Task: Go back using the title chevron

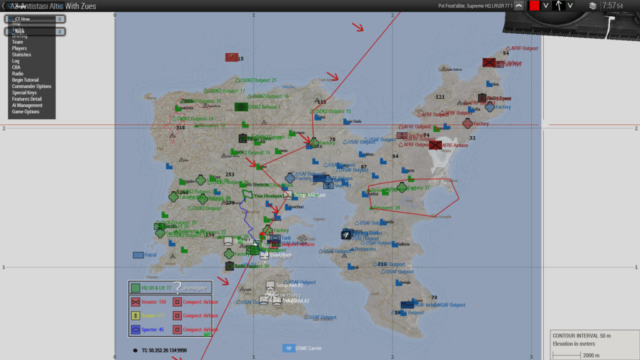Action: click(4, 6)
